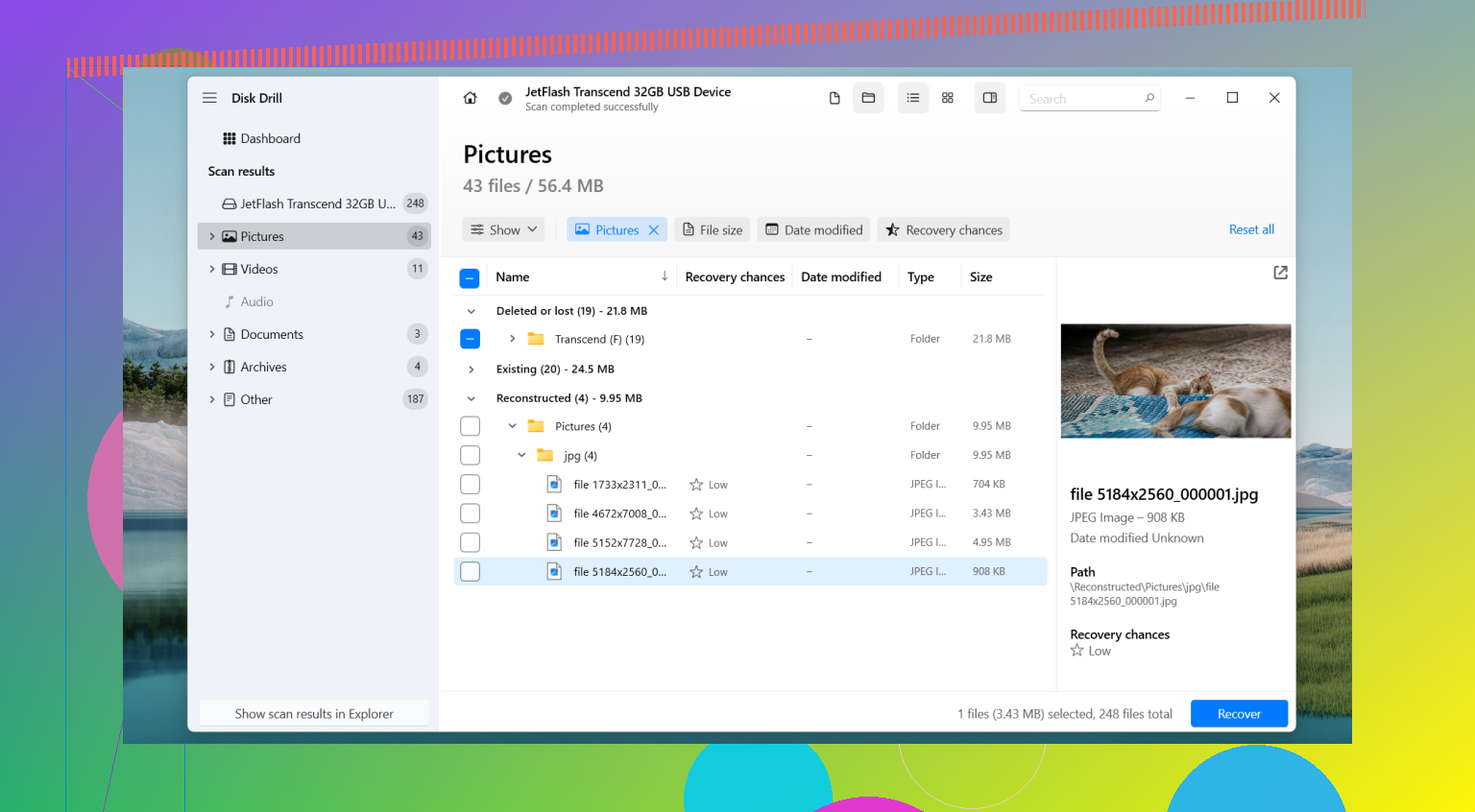The height and width of the screenshot is (812, 1475).
Task: Click the star icon for file 4672x7008
Action: click(x=696, y=513)
